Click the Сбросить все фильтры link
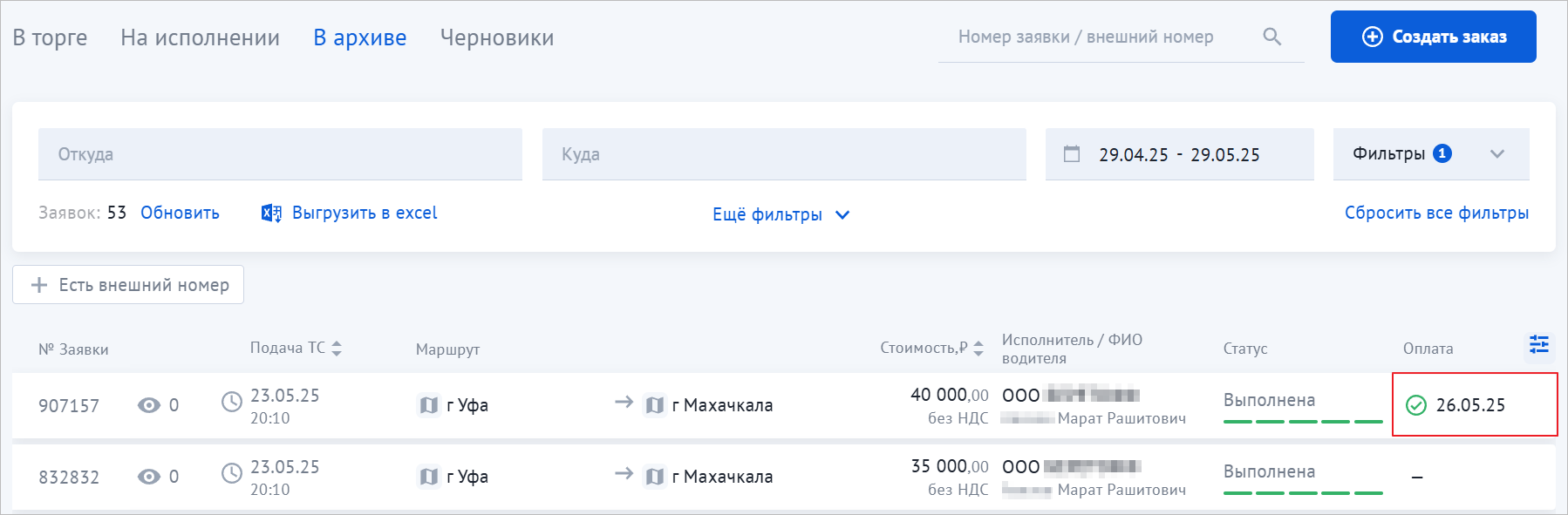1568x515 pixels. coord(1436,213)
